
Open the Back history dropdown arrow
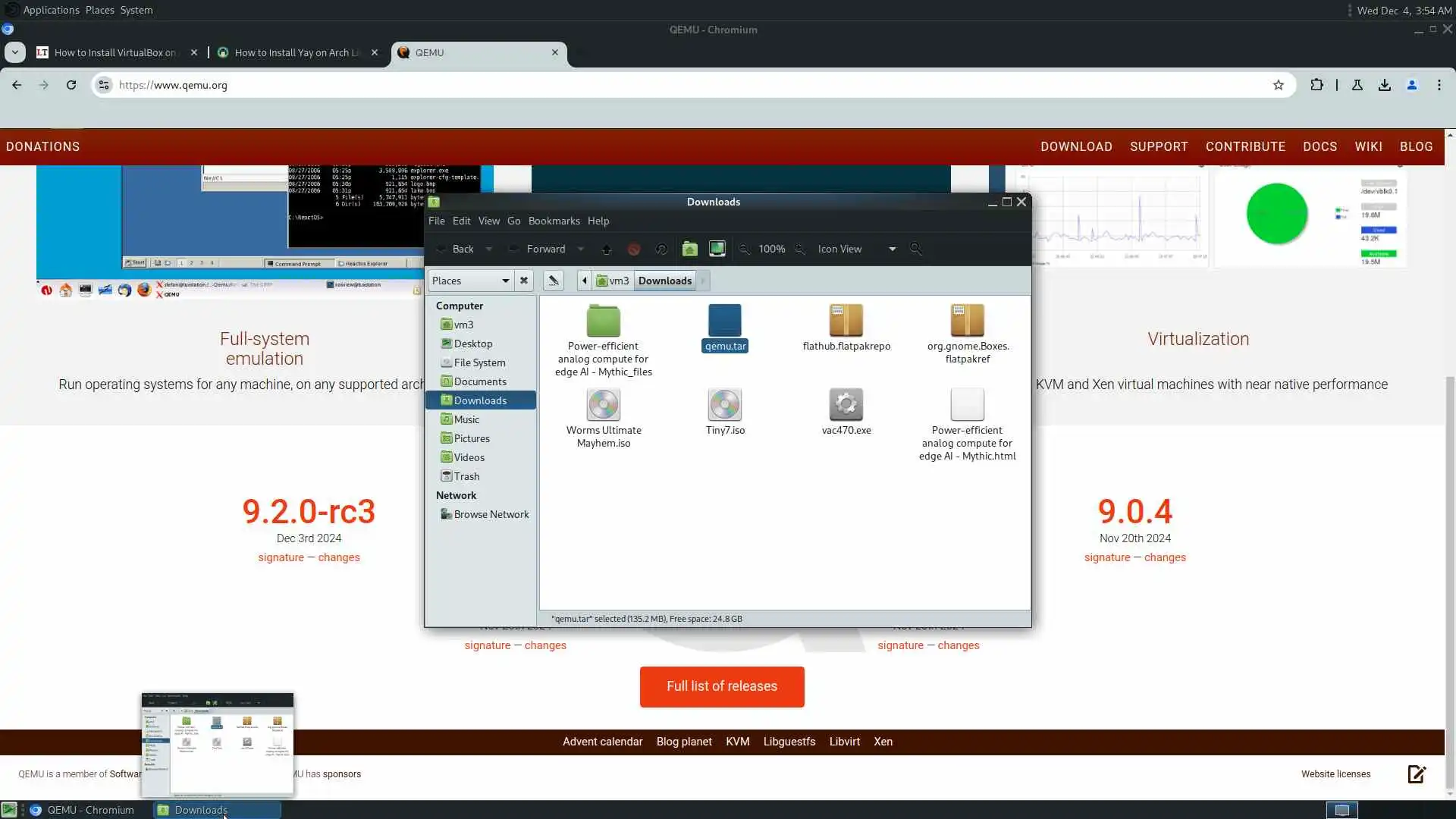(x=489, y=249)
